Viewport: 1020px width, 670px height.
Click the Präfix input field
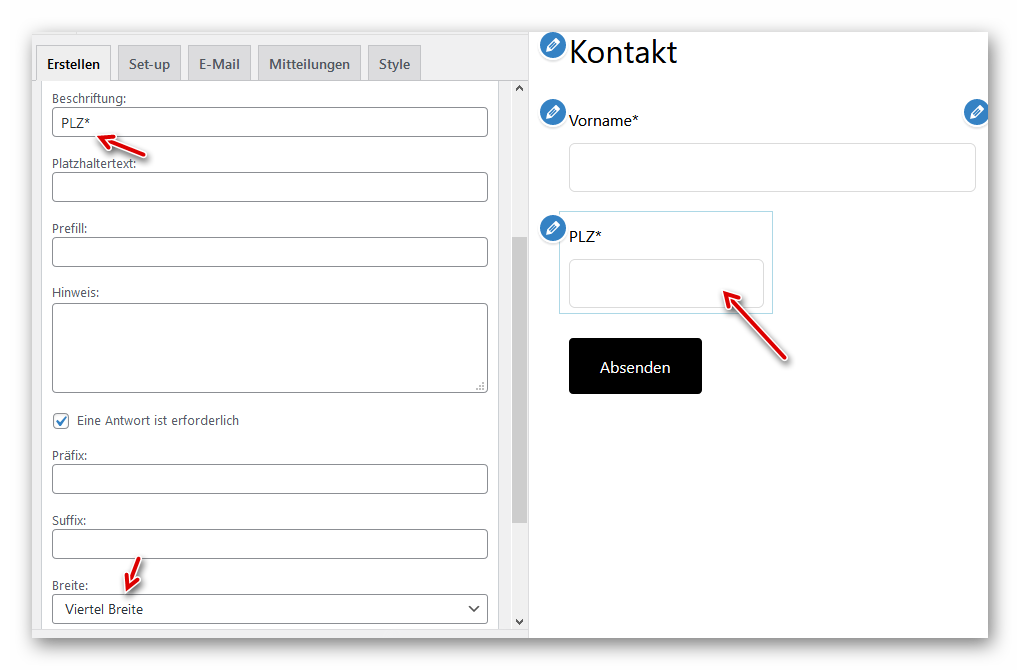click(270, 479)
